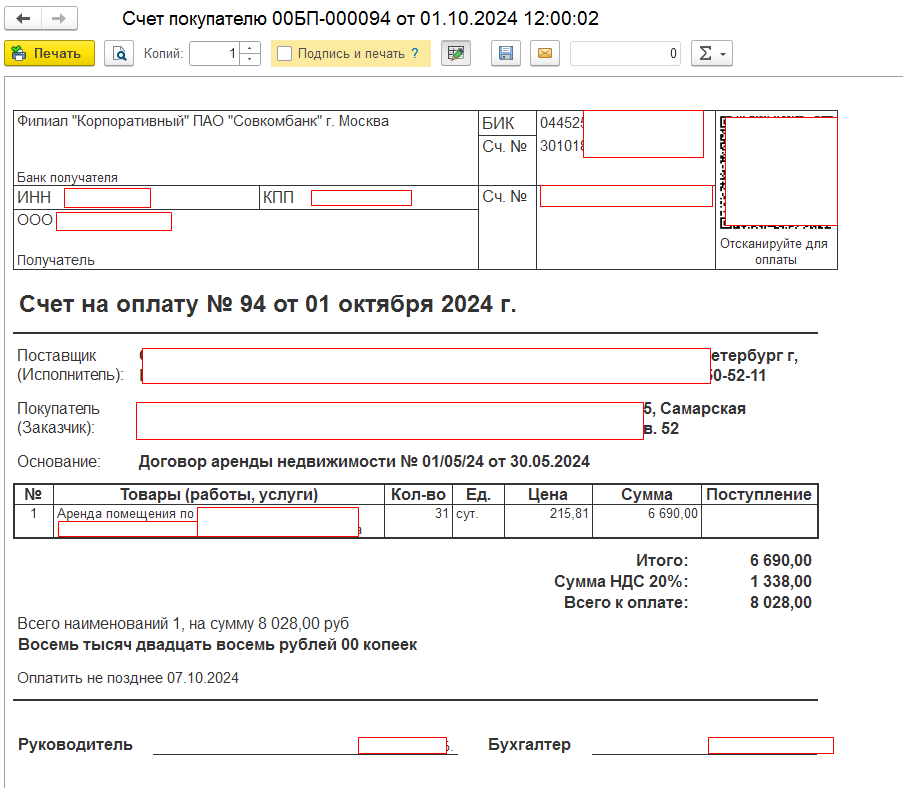Click the Основание label
This screenshot has width=903, height=788.
(x=59, y=462)
